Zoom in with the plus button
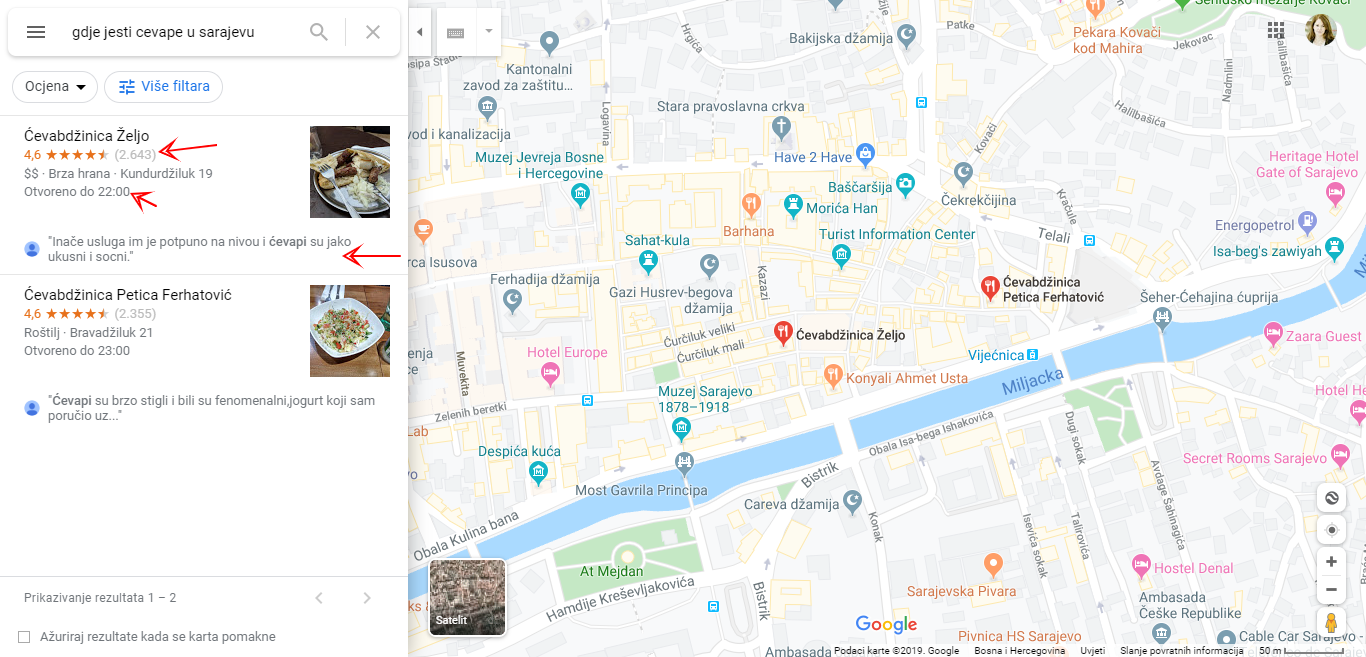The height and width of the screenshot is (657, 1366). [1331, 562]
